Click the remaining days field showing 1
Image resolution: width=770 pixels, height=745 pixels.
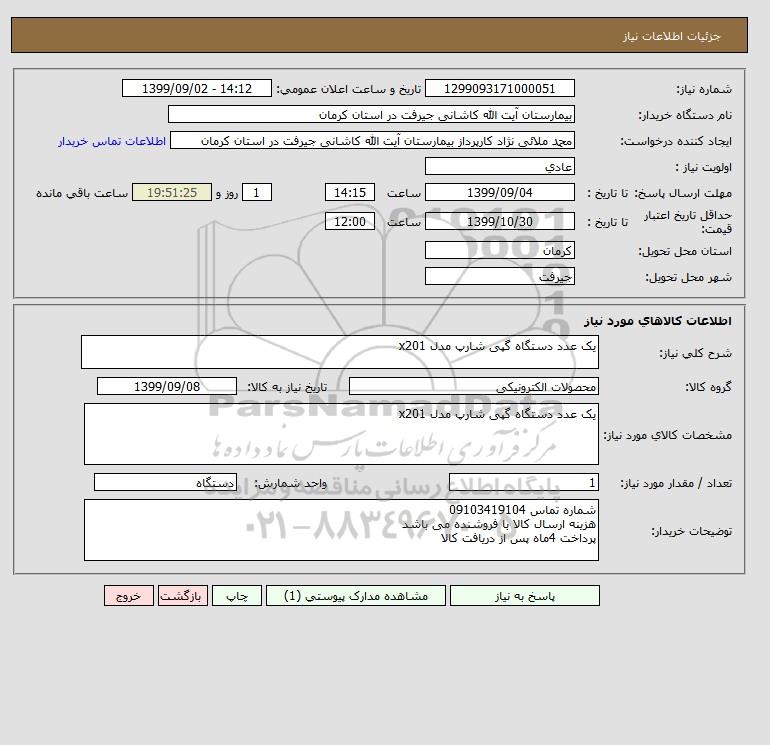(257, 193)
